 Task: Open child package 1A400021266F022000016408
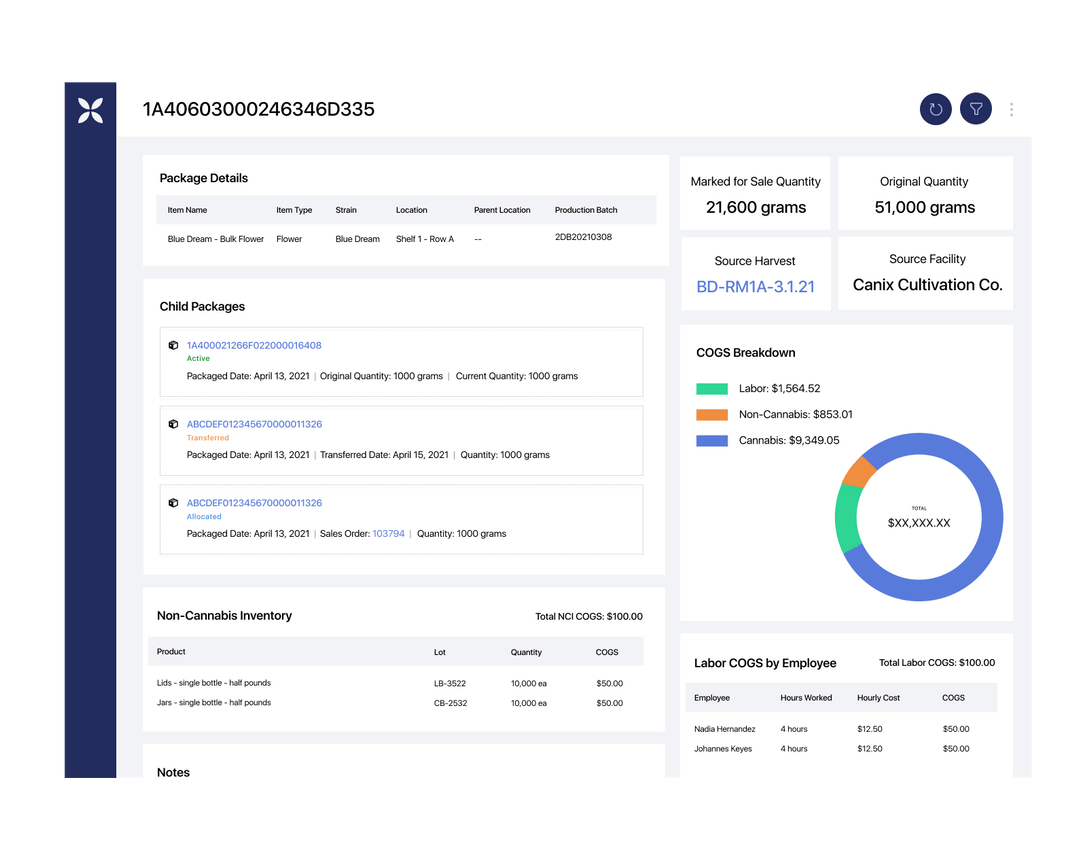(255, 344)
